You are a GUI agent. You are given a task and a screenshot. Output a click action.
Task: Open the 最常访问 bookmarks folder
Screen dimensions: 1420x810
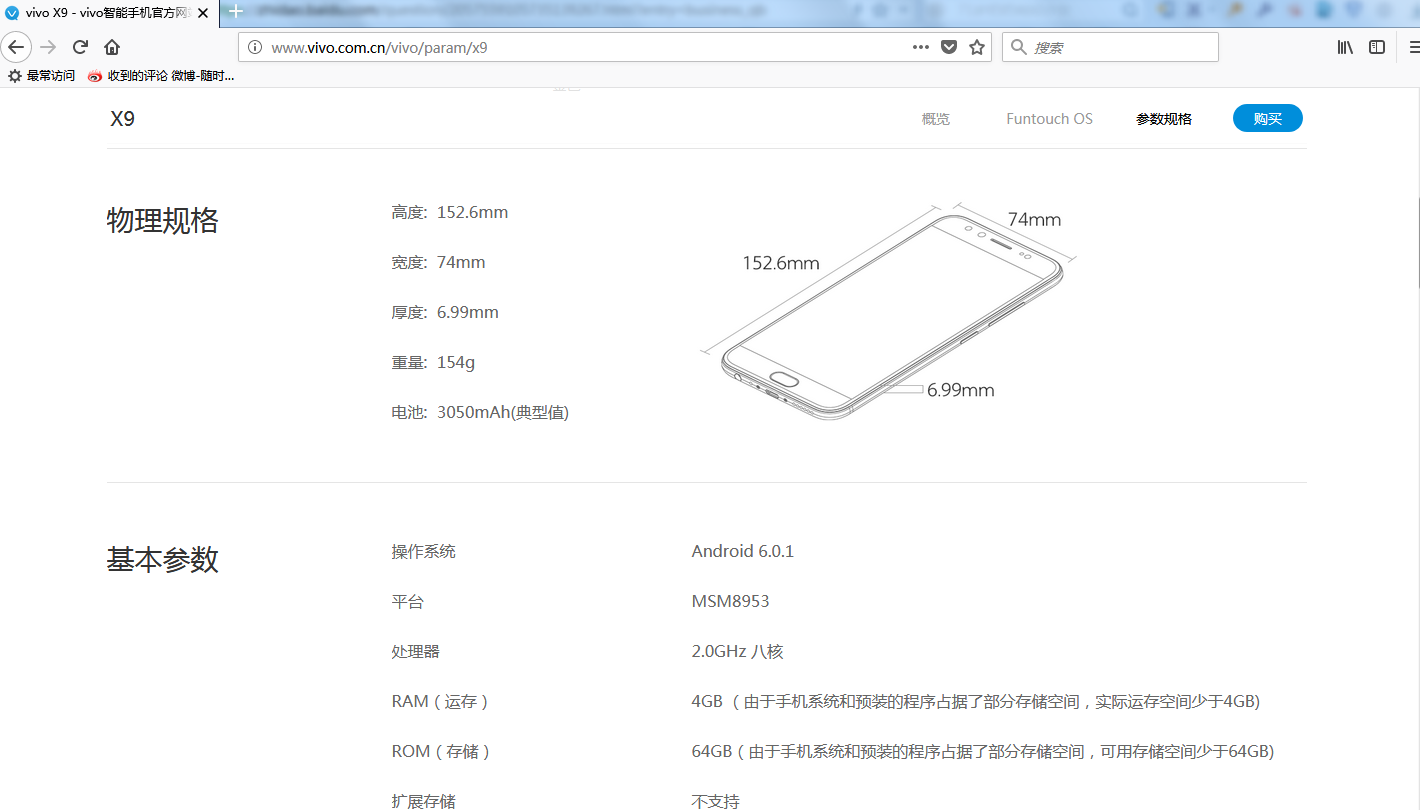41,76
